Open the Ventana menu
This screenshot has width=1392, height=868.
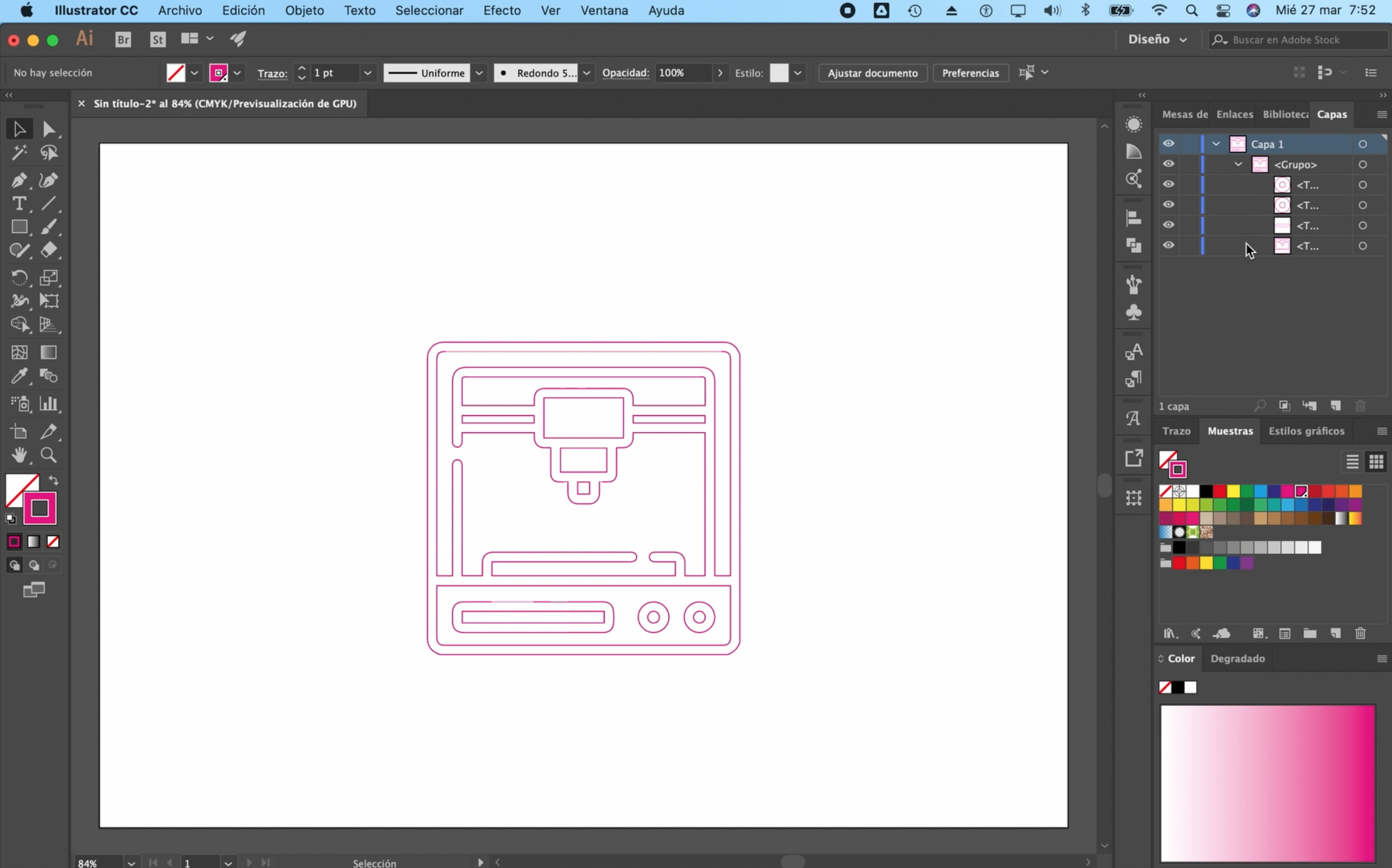point(604,10)
